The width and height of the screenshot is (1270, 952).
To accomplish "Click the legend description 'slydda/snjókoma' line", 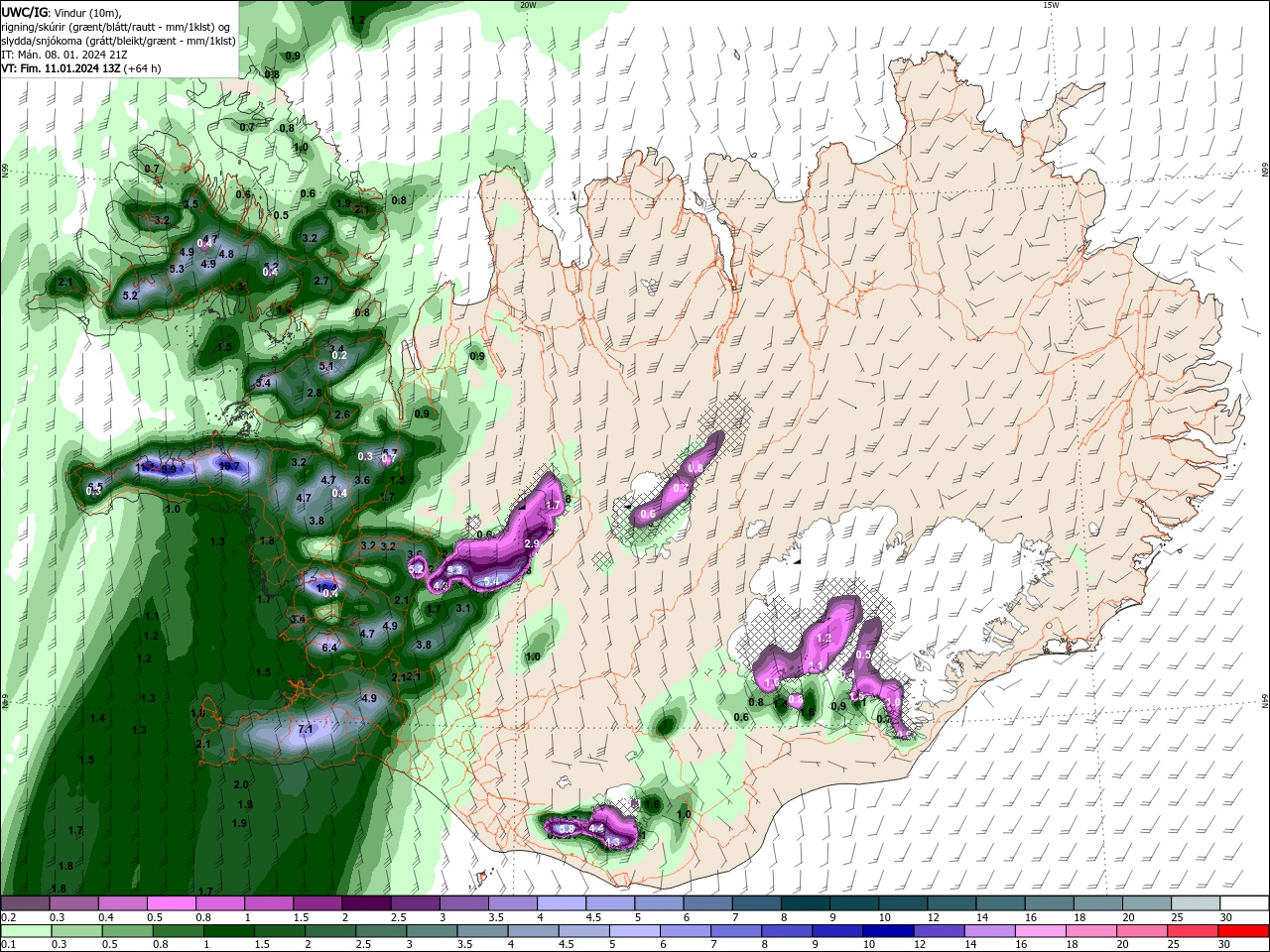I will [118, 41].
